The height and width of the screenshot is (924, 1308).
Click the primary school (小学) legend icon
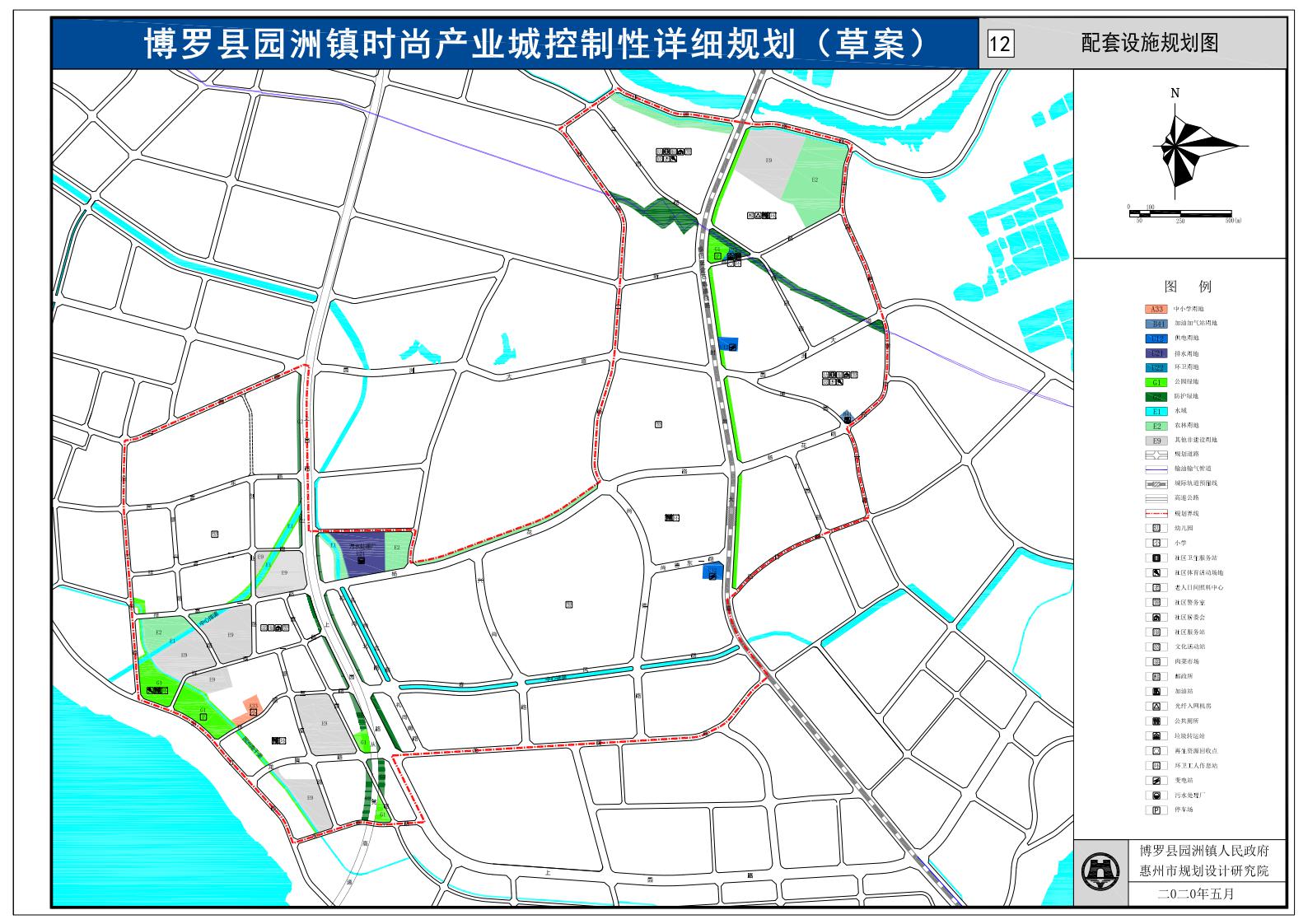click(1156, 543)
